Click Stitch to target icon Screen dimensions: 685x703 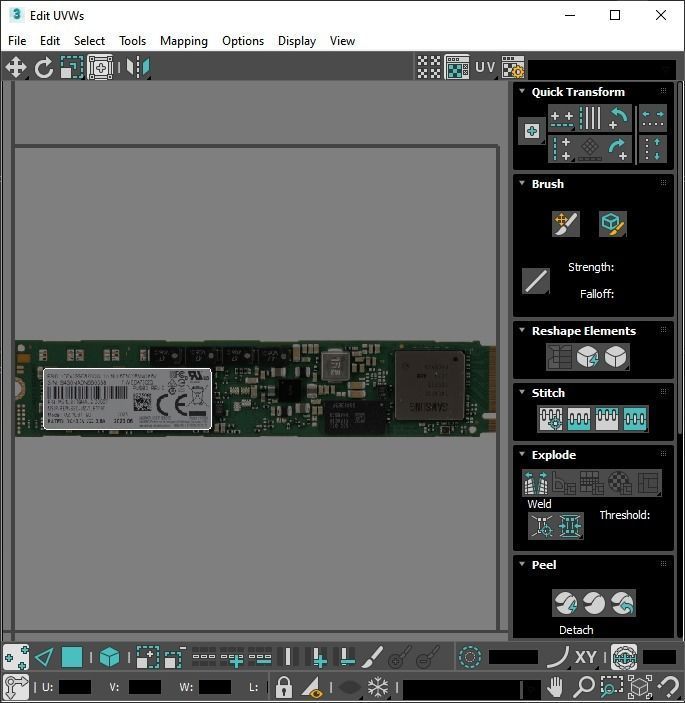point(551,419)
